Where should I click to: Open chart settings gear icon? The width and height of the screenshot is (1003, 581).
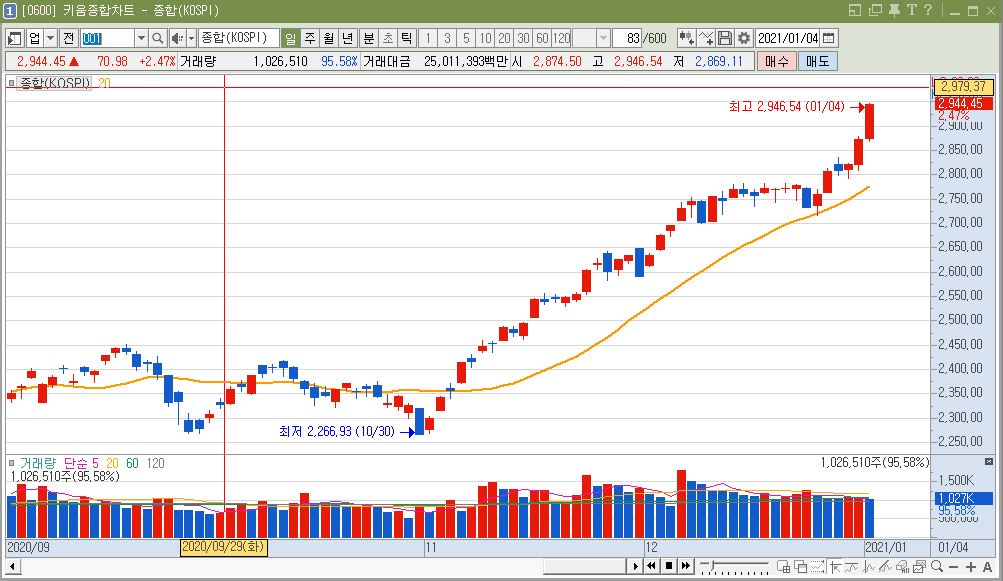(x=743, y=38)
